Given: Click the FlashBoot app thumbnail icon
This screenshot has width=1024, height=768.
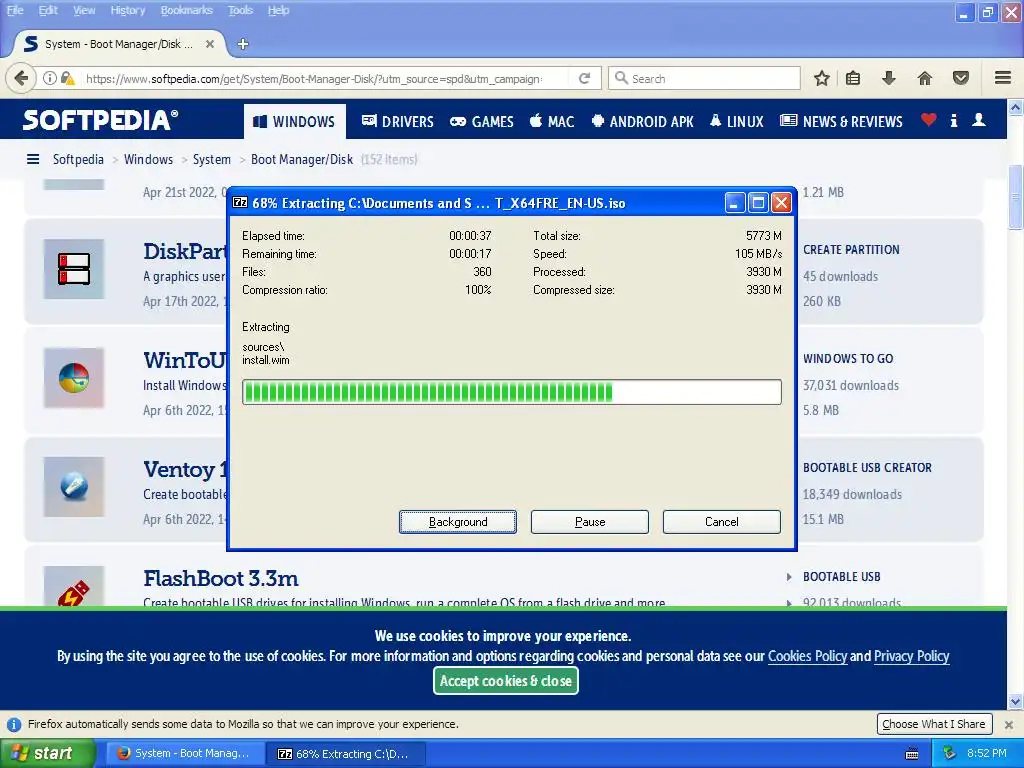Looking at the screenshot, I should [74, 586].
